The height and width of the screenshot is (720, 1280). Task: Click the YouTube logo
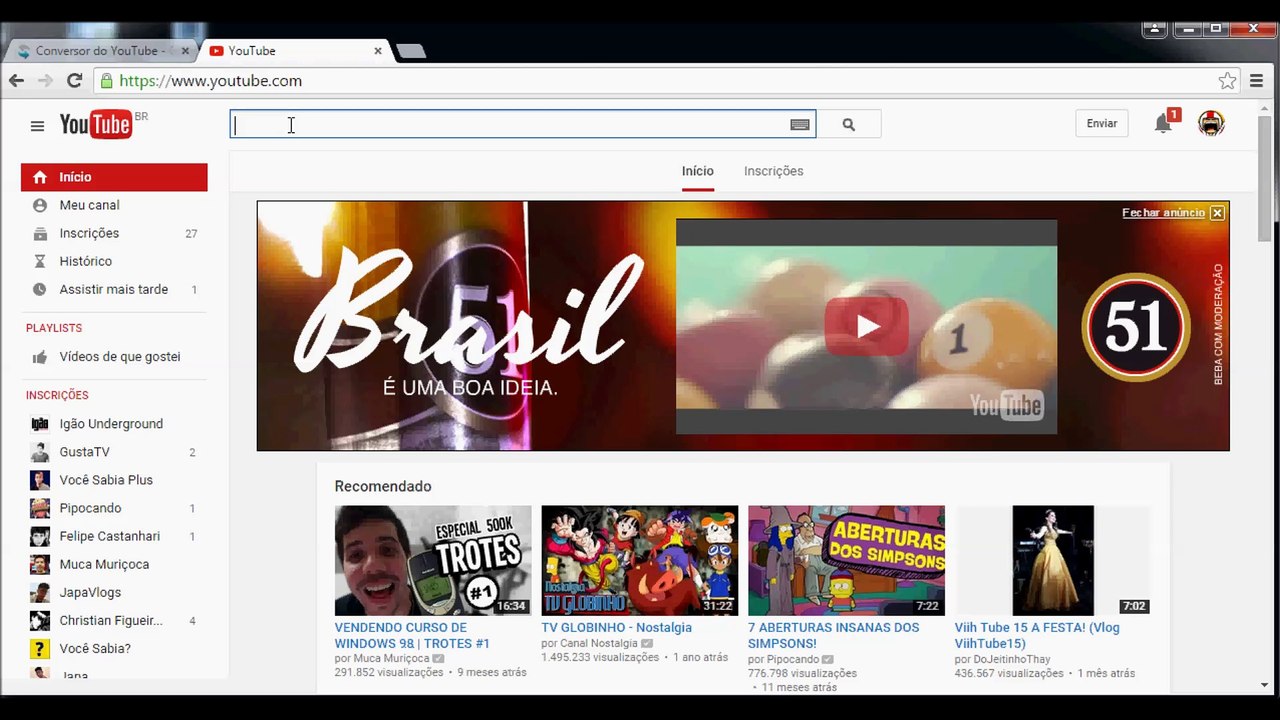96,124
